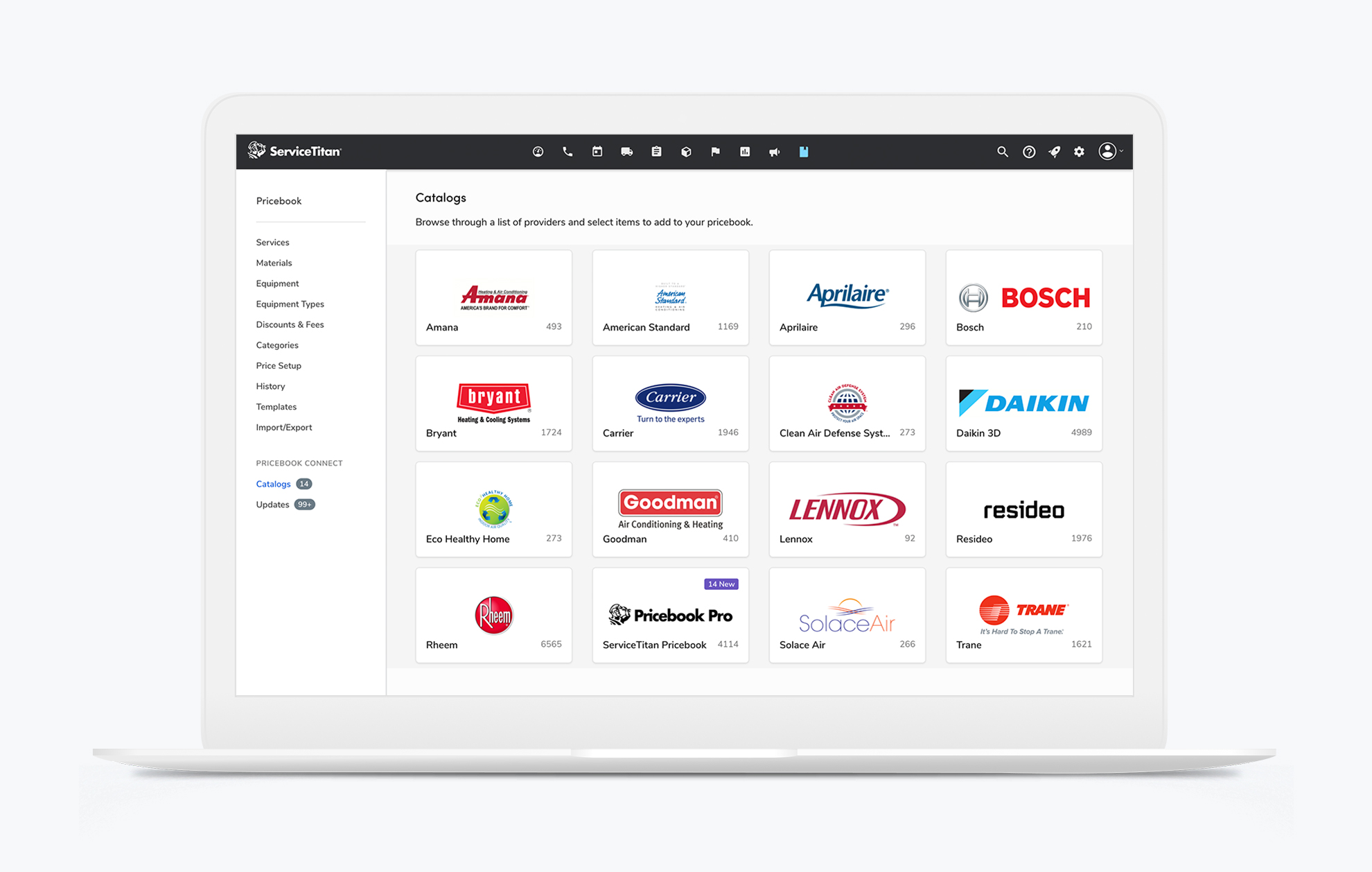Image resolution: width=1372 pixels, height=872 pixels.
Task: Go to Updates under Pricebook Connect
Action: [272, 505]
